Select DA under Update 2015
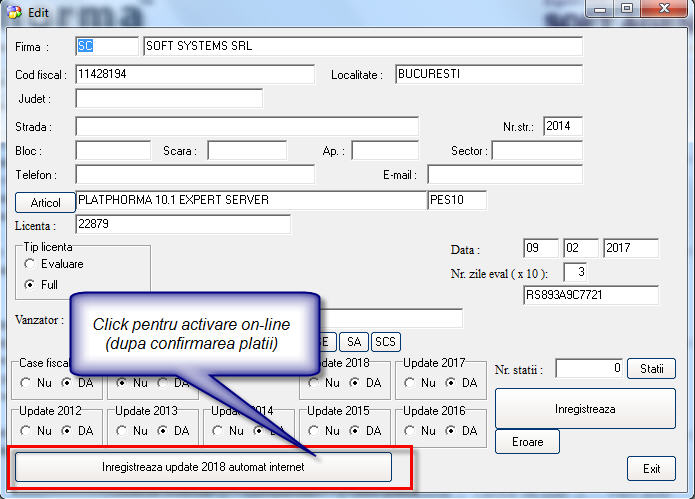Screen dimensions: 695x499 tap(355, 431)
